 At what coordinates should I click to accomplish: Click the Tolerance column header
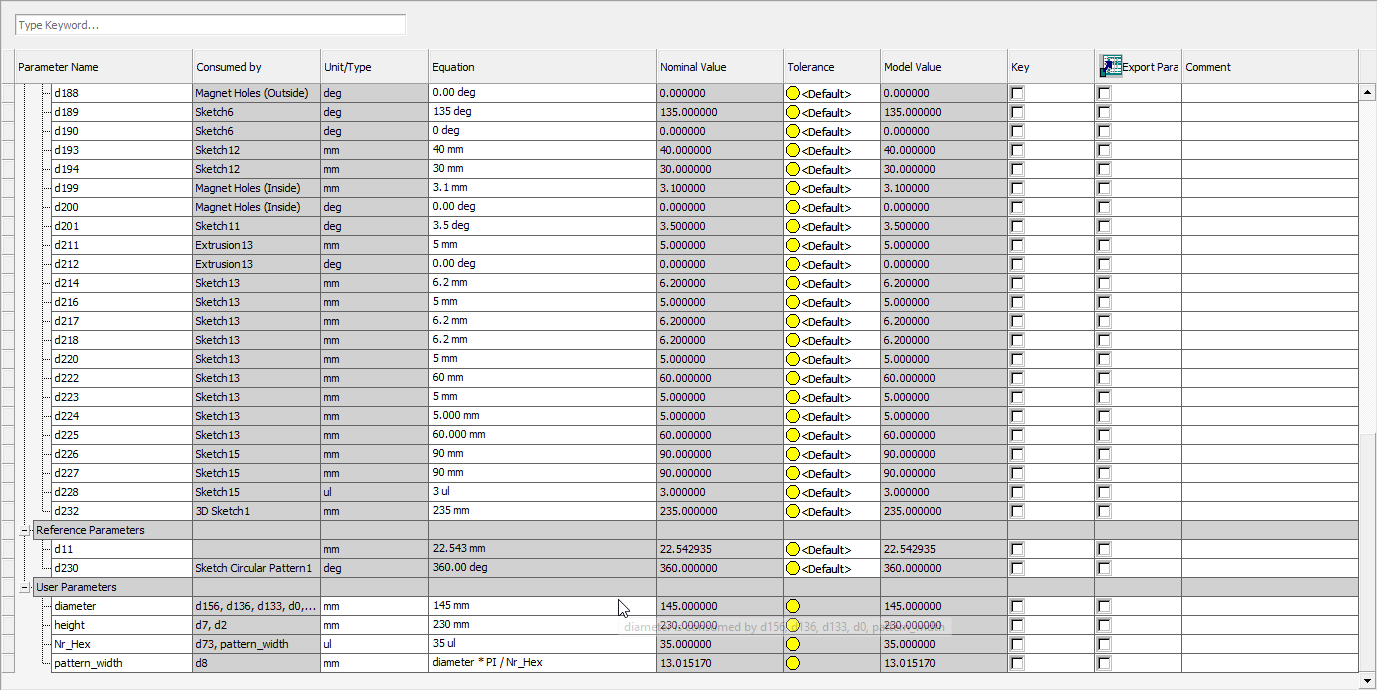[x=833, y=67]
